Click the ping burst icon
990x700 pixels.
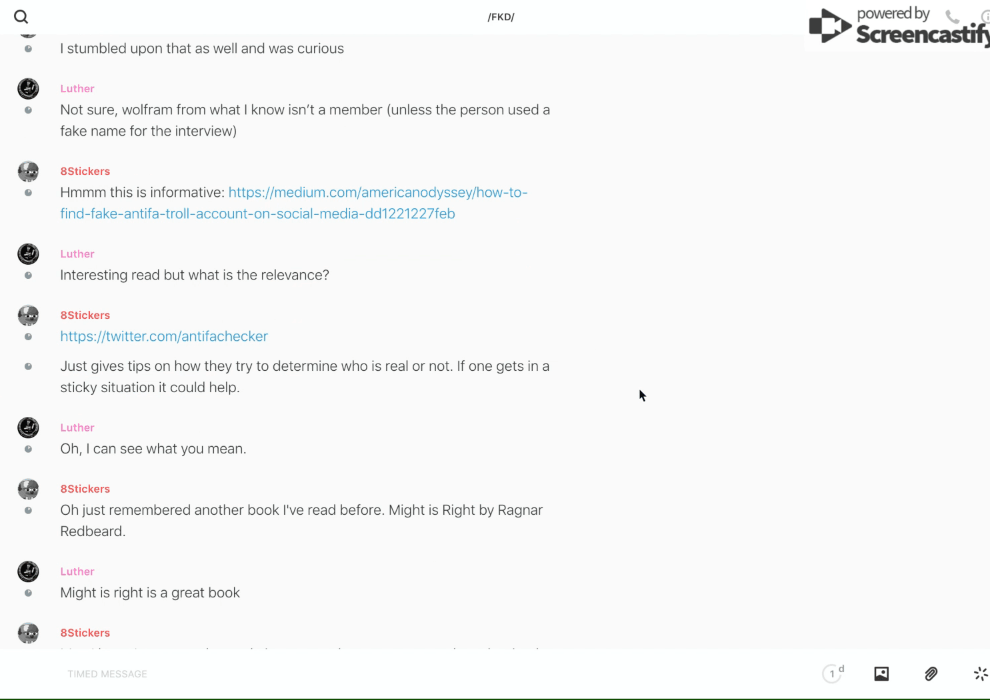pos(980,674)
